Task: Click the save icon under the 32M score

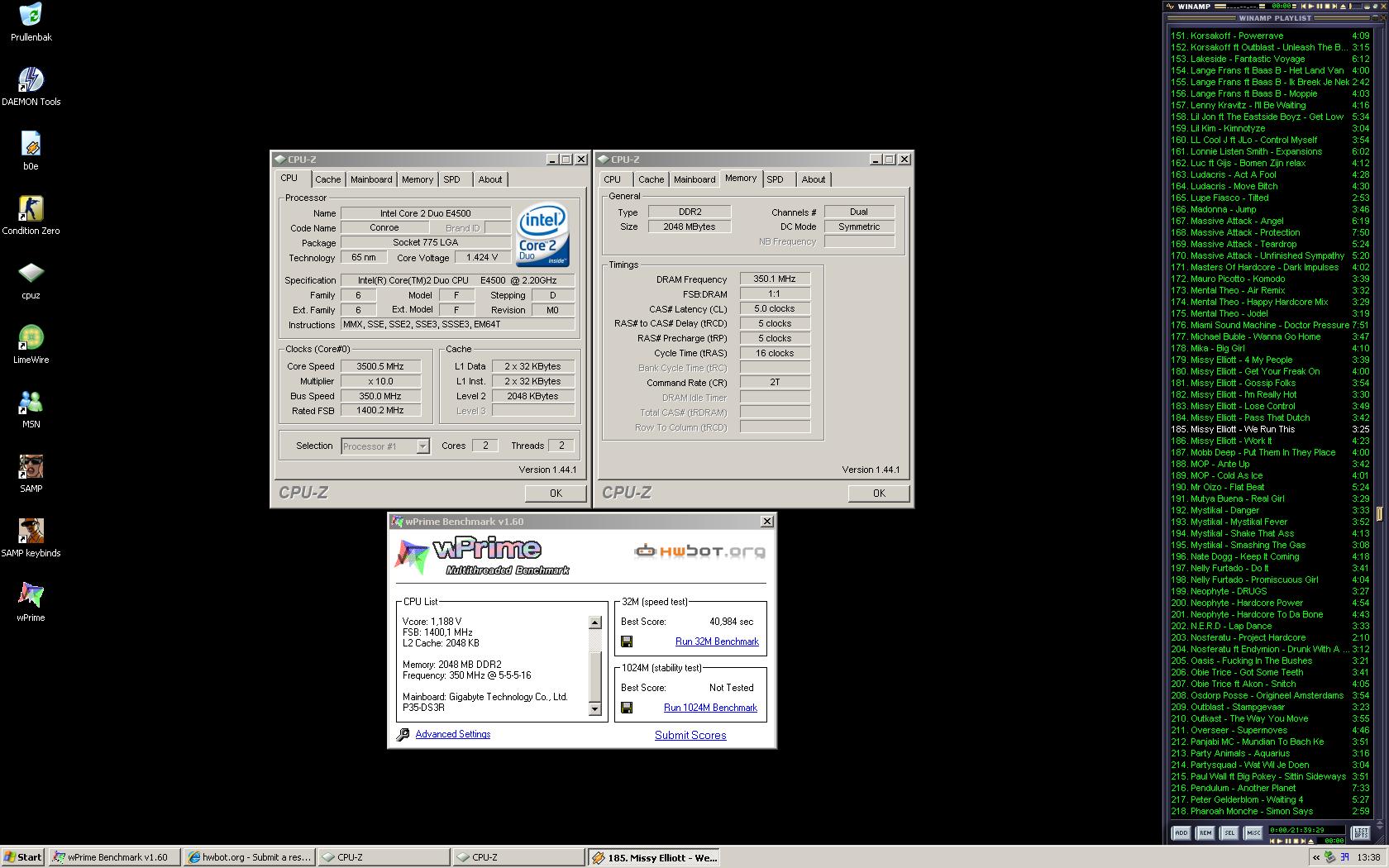Action: click(627, 641)
